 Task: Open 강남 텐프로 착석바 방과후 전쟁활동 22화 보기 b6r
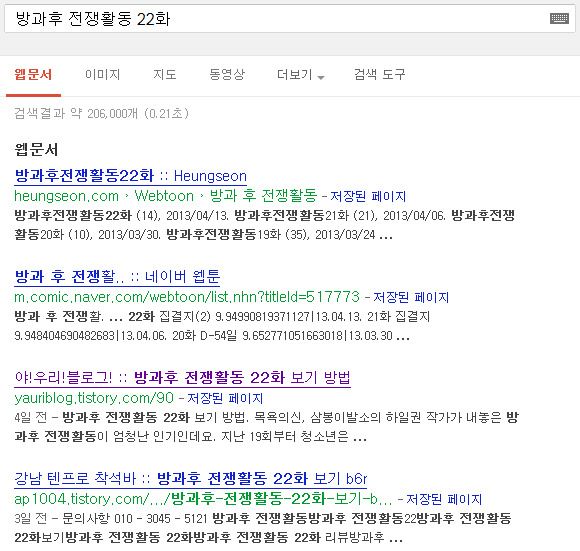point(190,479)
